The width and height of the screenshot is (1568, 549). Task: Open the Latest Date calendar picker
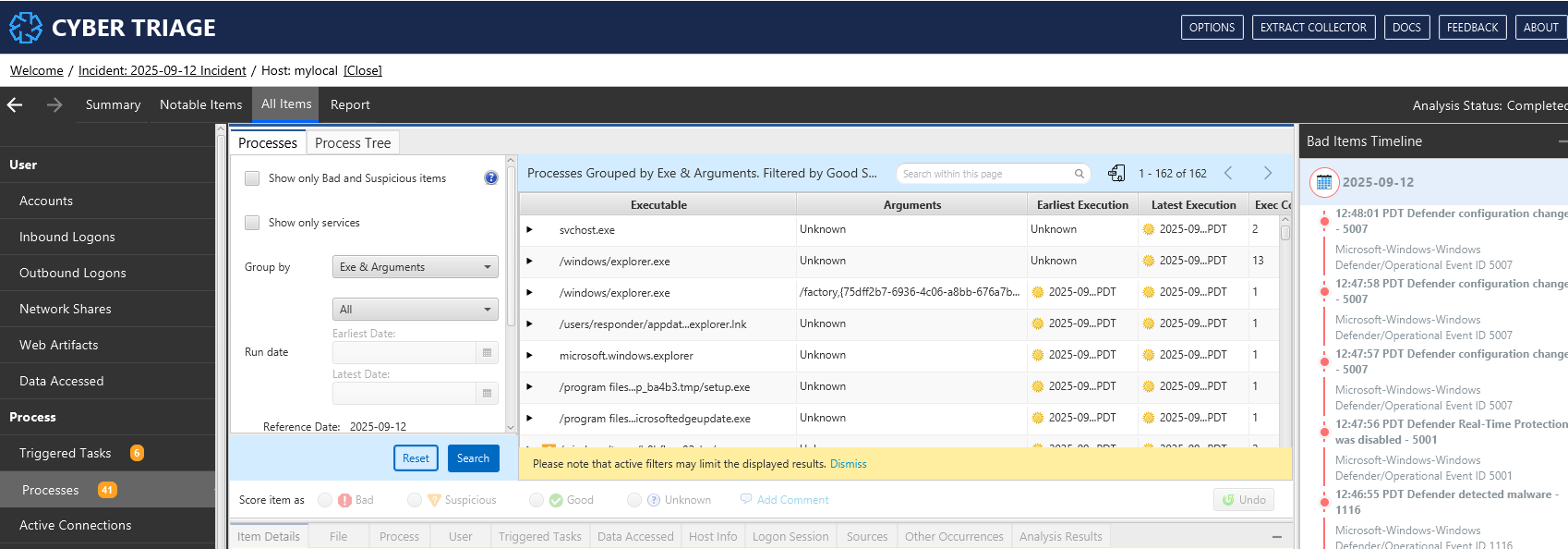(x=487, y=394)
